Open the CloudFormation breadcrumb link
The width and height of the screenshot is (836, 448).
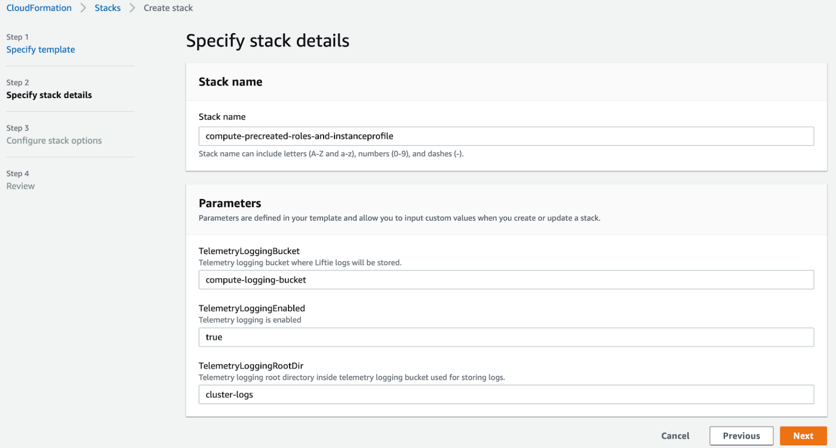point(39,8)
